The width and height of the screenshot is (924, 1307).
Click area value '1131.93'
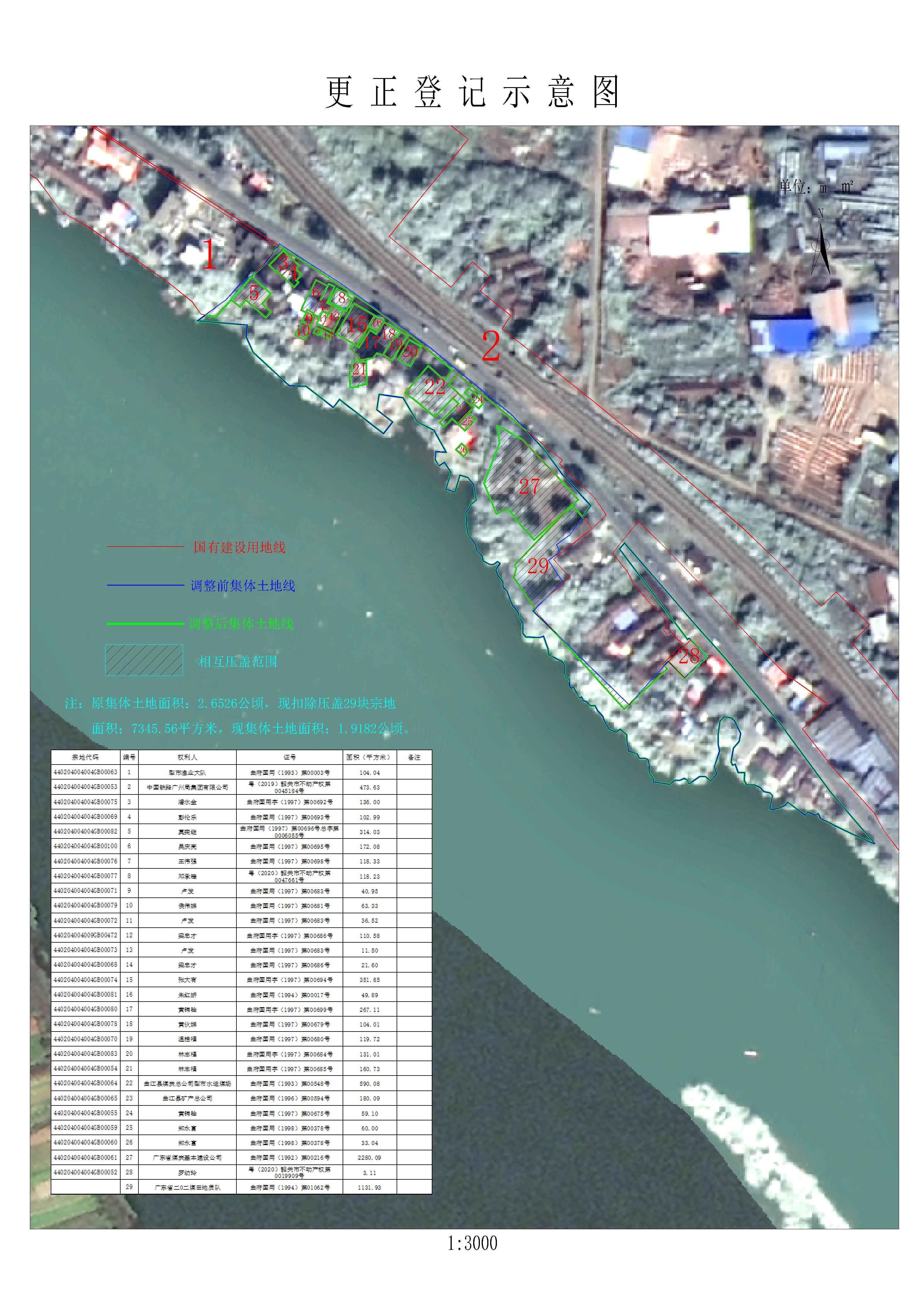click(369, 1188)
